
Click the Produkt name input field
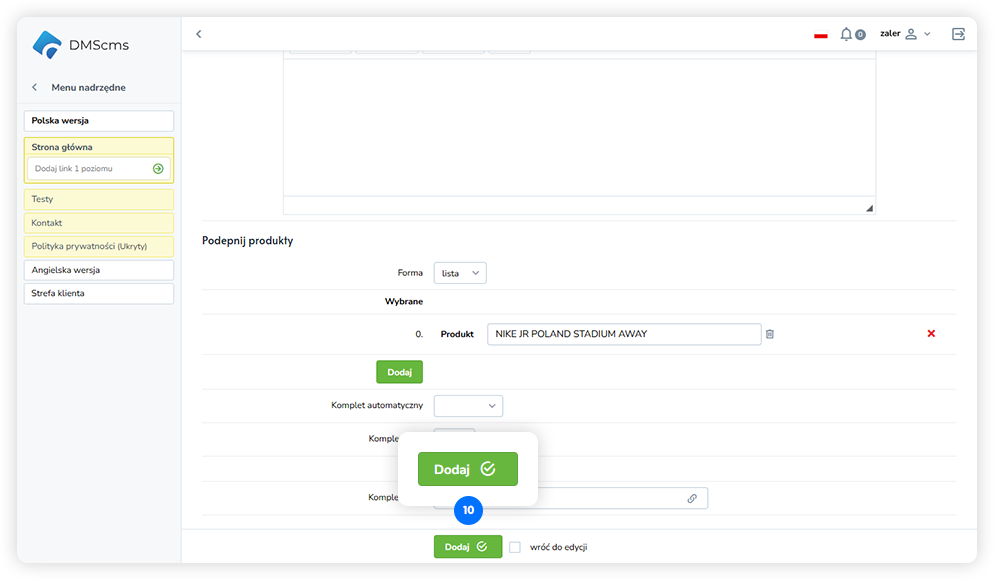pyautogui.click(x=624, y=334)
